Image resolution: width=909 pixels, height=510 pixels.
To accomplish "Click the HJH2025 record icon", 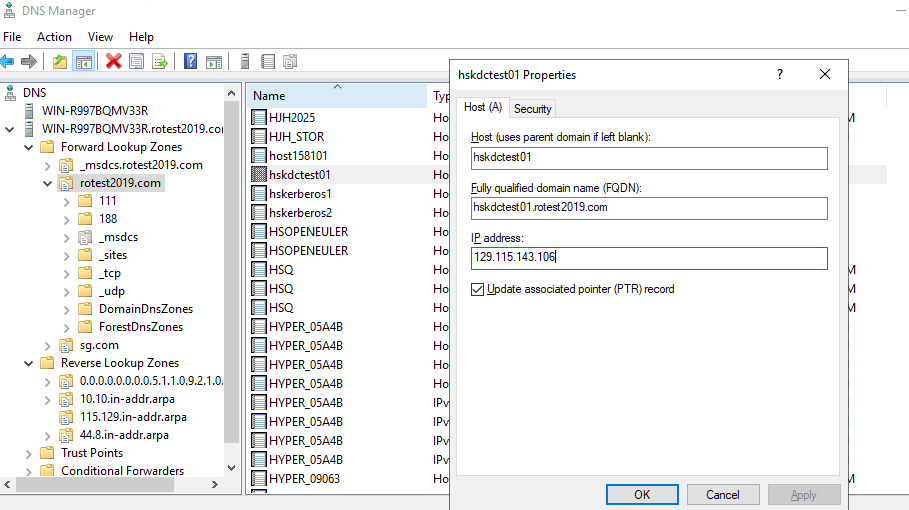I will (x=259, y=118).
